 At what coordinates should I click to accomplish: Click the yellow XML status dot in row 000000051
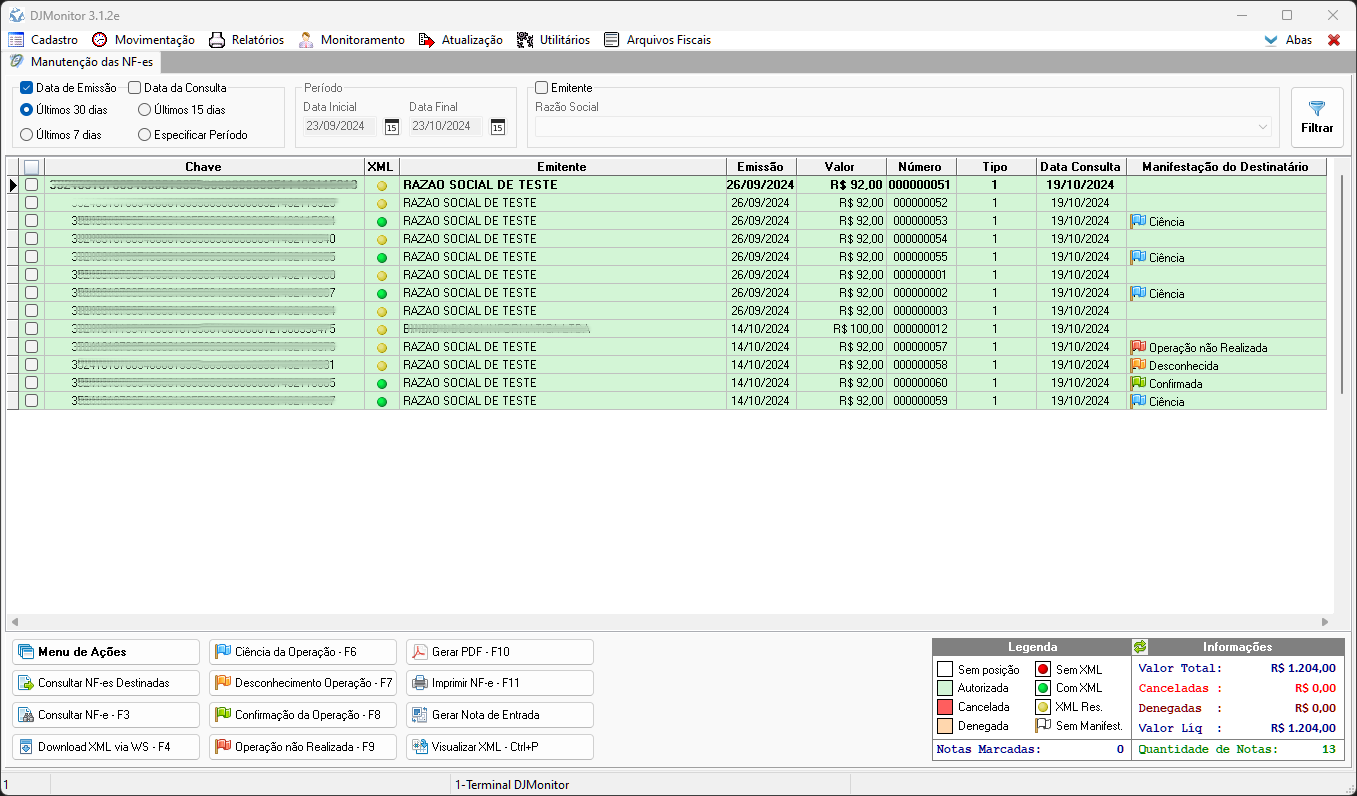[x=381, y=186]
